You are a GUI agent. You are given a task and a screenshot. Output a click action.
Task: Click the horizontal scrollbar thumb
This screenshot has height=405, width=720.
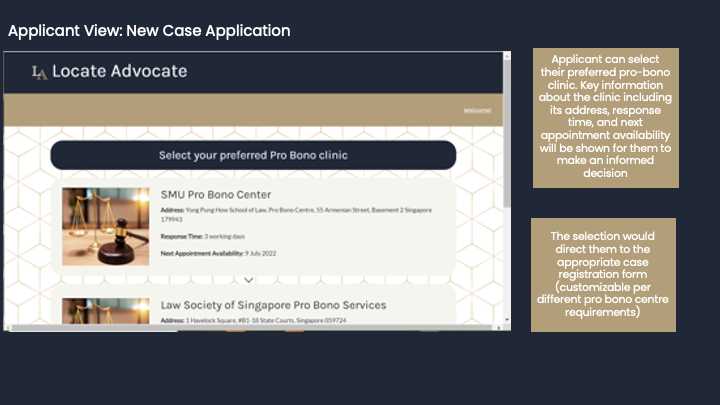click(250, 328)
